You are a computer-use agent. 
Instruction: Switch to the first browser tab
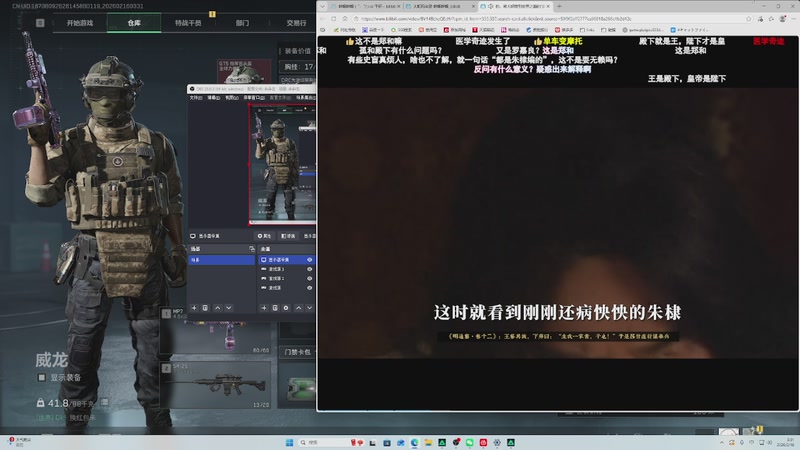365,6
